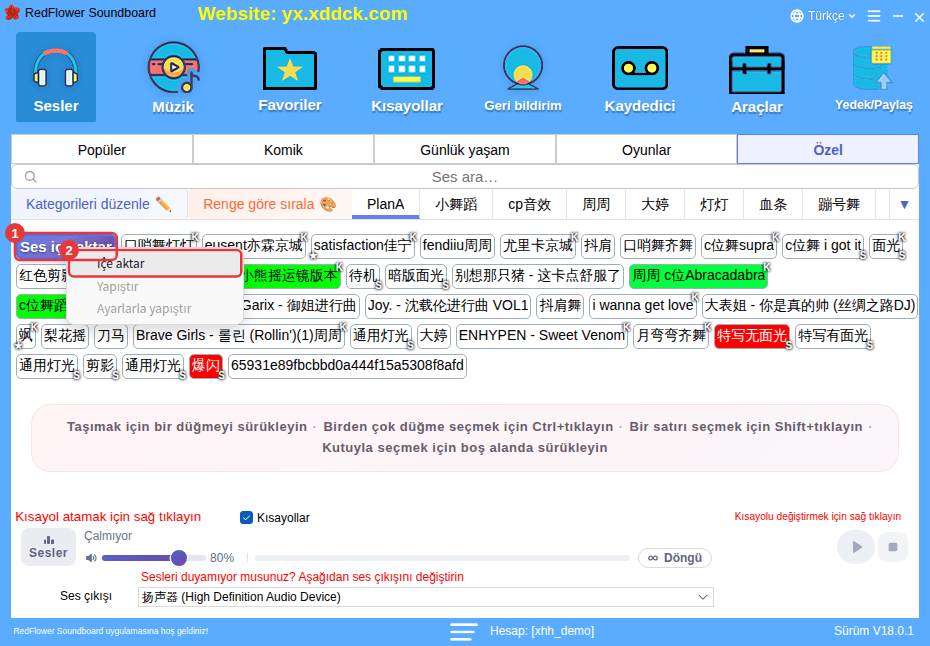
Task: Toggle the Kısayollar checkbox
Action: (x=246, y=518)
